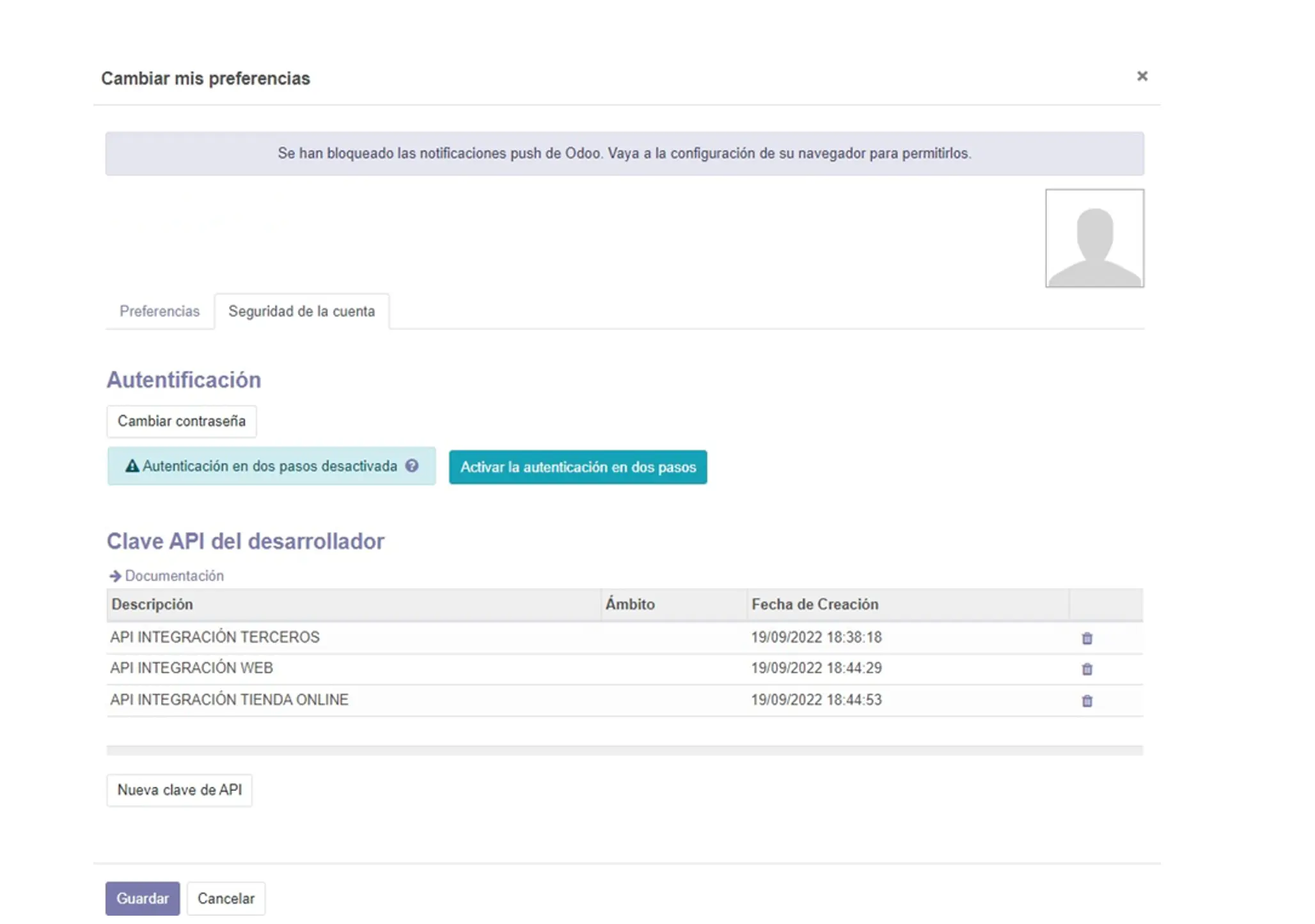Activate two-step authentication button
The width and height of the screenshot is (1315, 924).
pyautogui.click(x=578, y=467)
